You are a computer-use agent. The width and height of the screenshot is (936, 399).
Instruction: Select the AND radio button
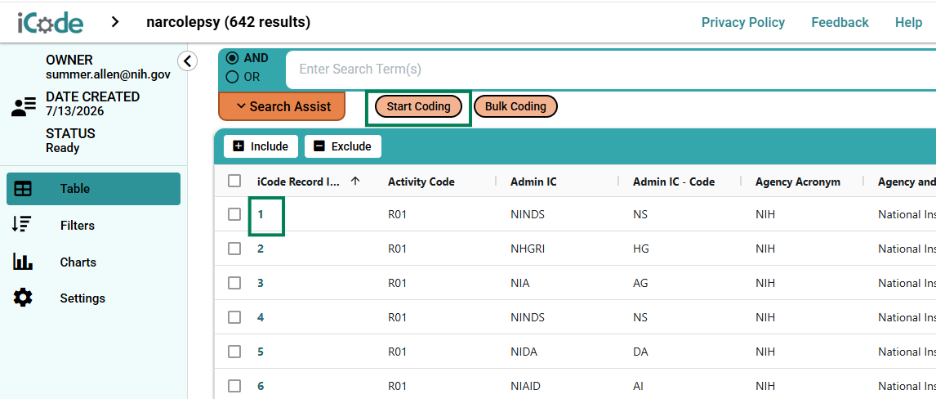point(233,59)
